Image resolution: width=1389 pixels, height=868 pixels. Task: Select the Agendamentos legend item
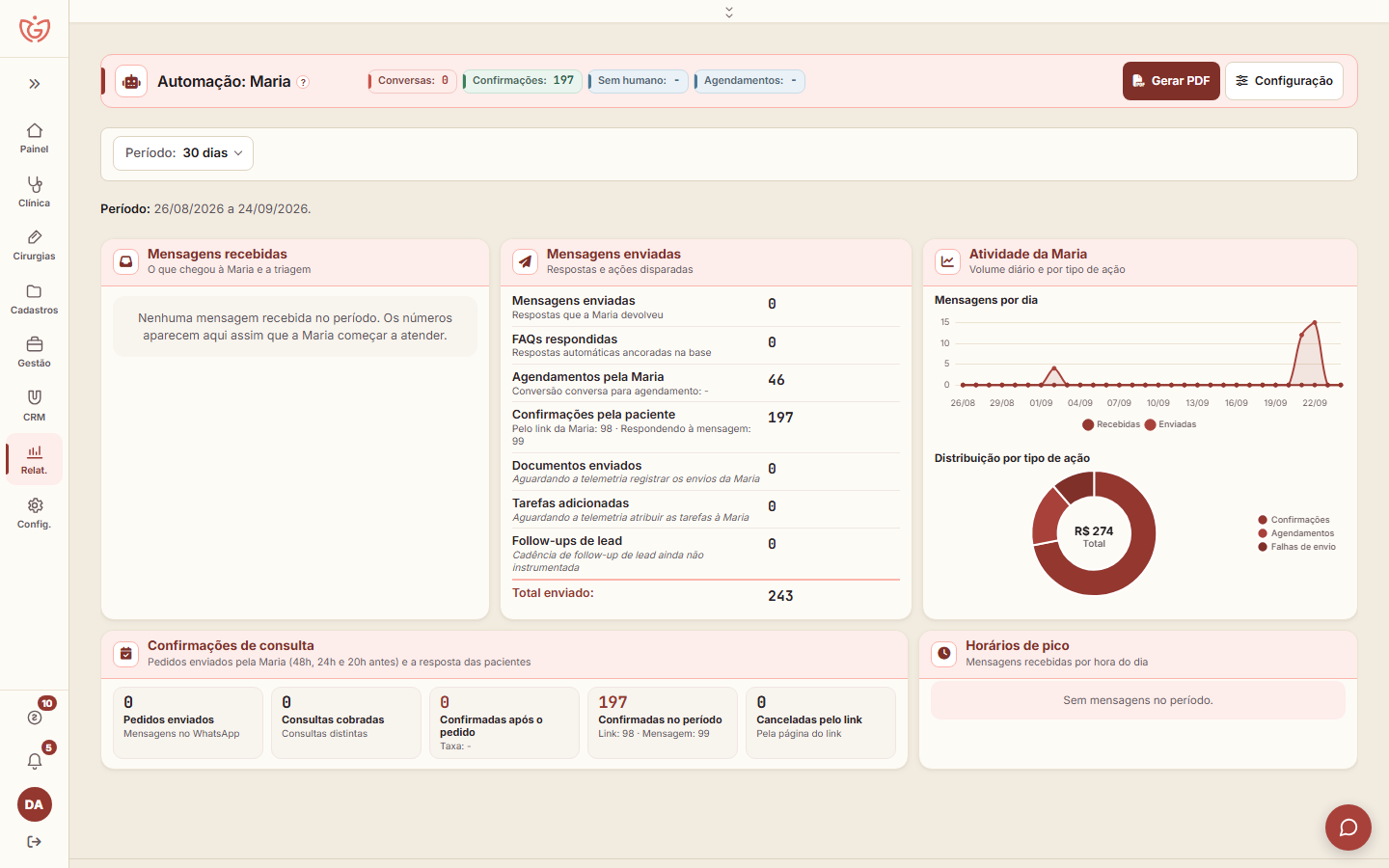click(1296, 533)
